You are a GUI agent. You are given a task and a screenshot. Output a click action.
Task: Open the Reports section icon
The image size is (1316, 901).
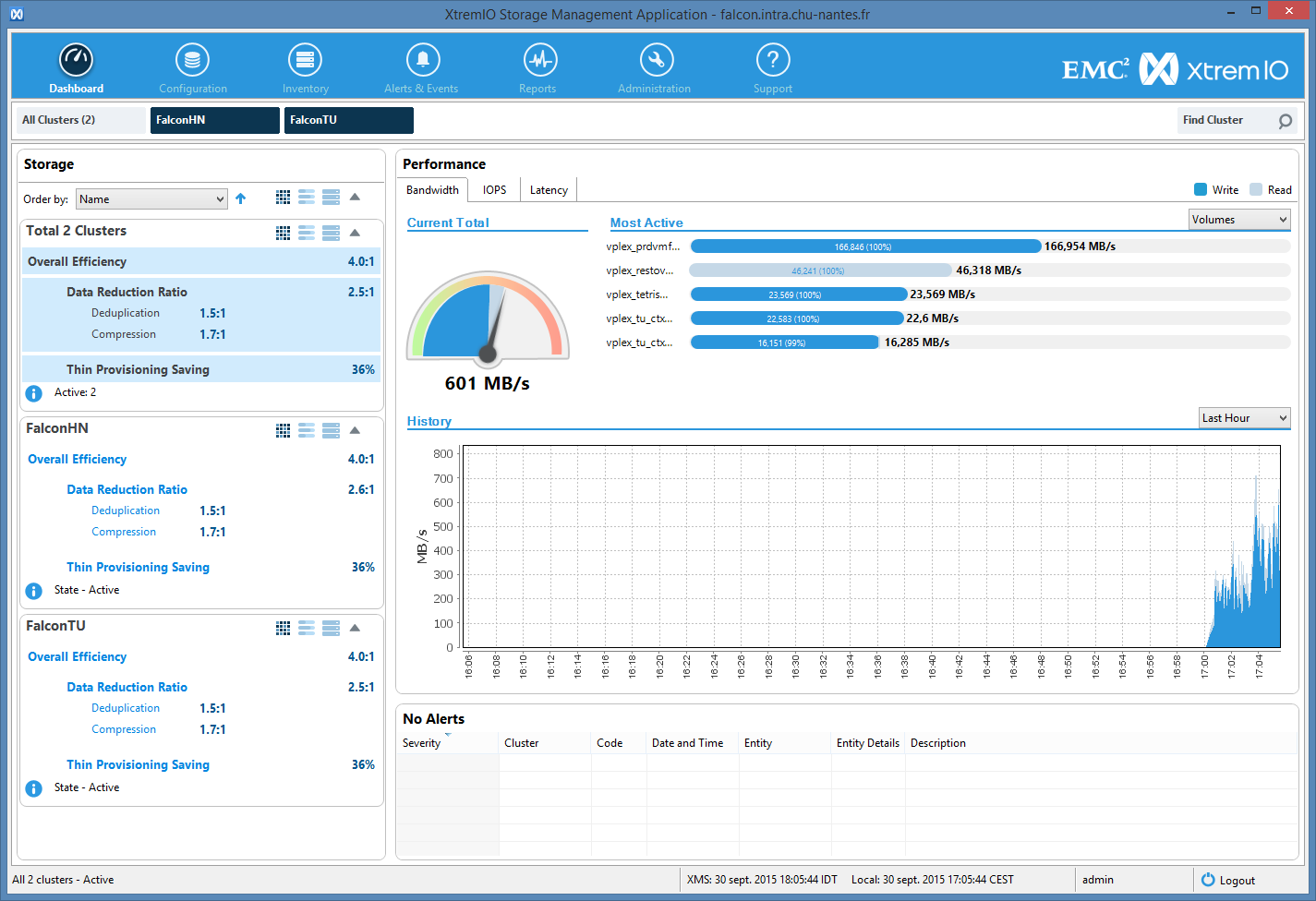click(x=539, y=61)
